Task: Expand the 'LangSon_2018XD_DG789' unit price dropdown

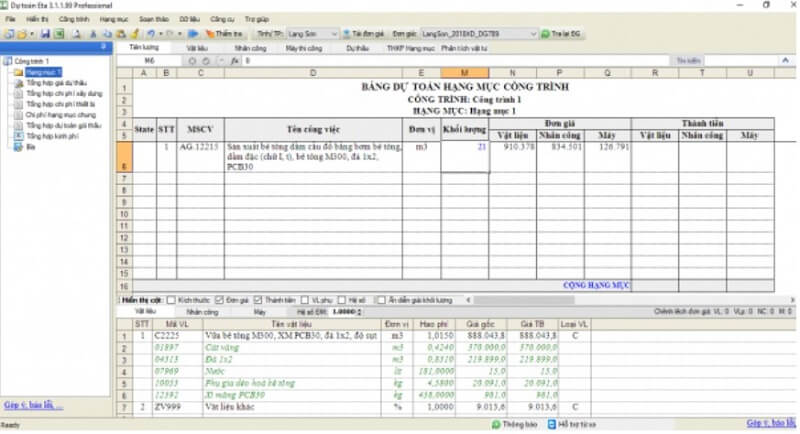Action: point(537,34)
